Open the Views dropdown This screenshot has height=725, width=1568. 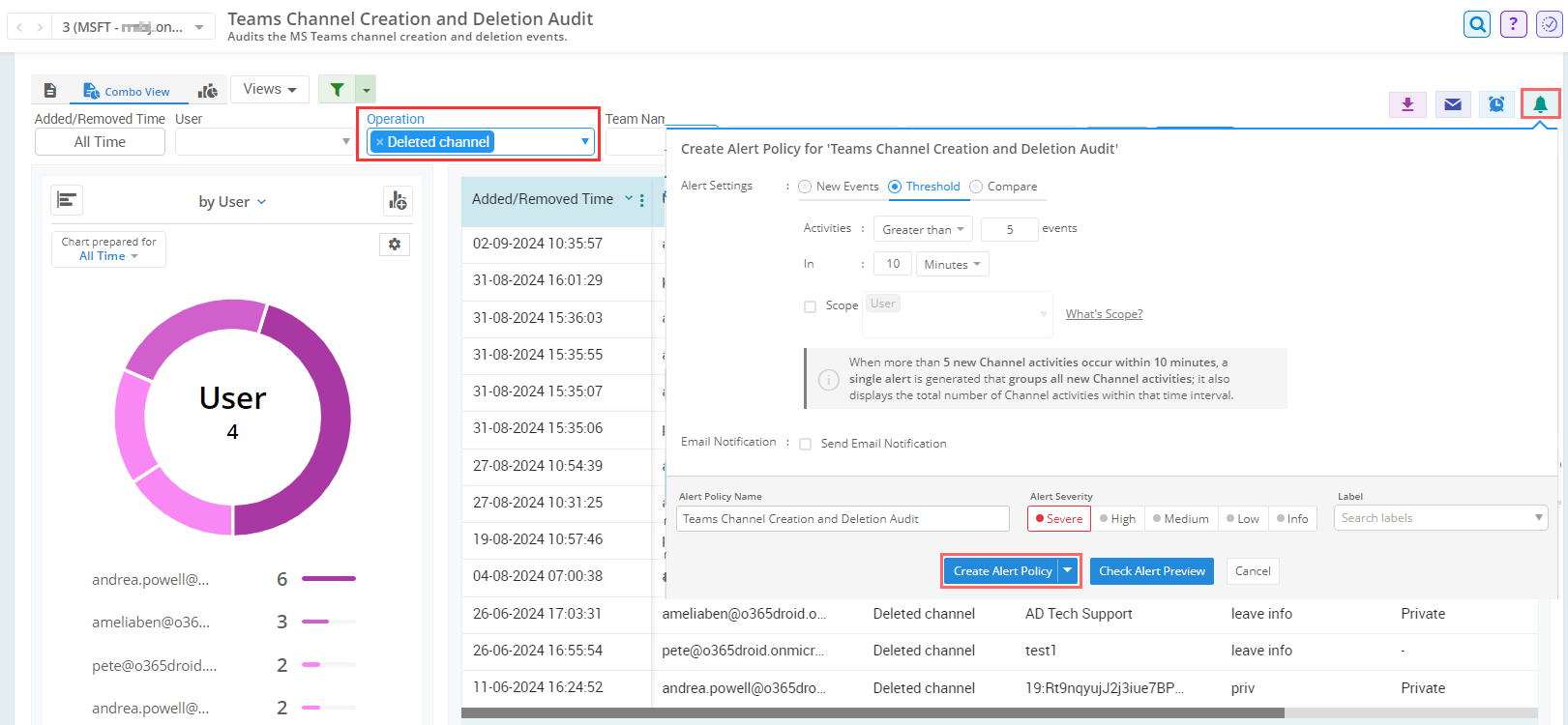point(270,89)
